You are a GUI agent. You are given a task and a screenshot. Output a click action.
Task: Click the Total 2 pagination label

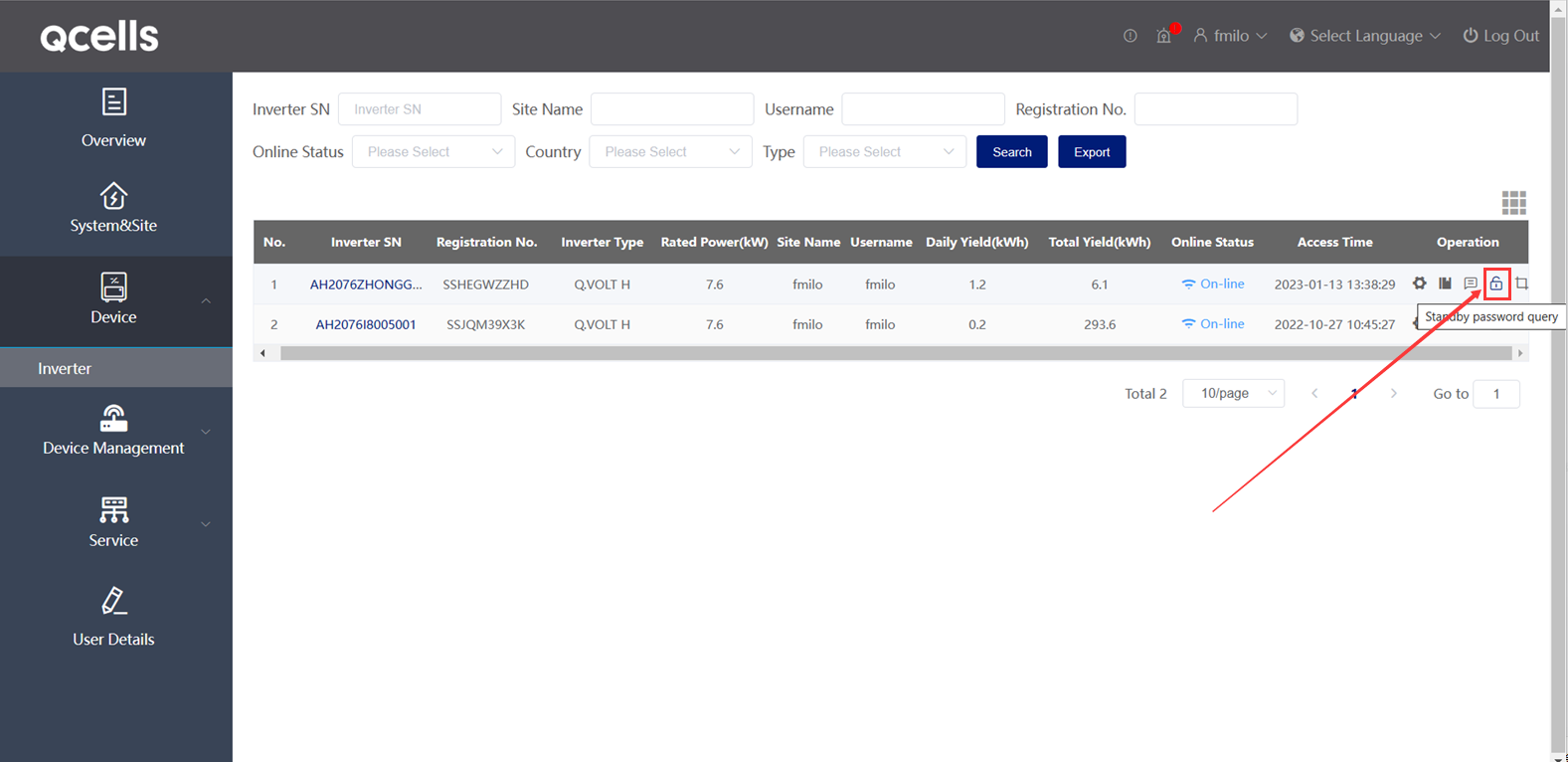click(x=1145, y=394)
